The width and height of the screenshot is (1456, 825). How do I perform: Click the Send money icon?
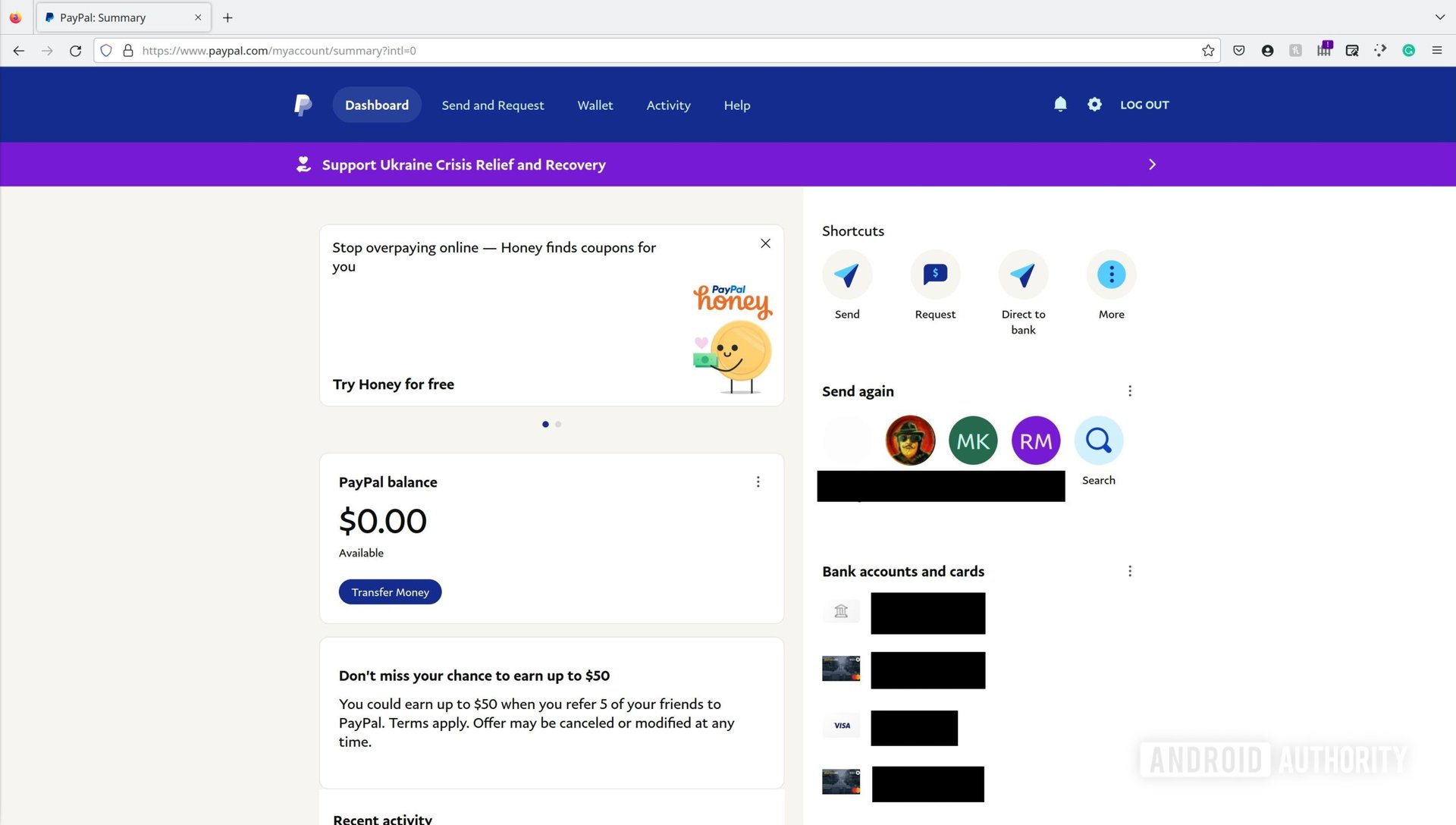coord(847,273)
